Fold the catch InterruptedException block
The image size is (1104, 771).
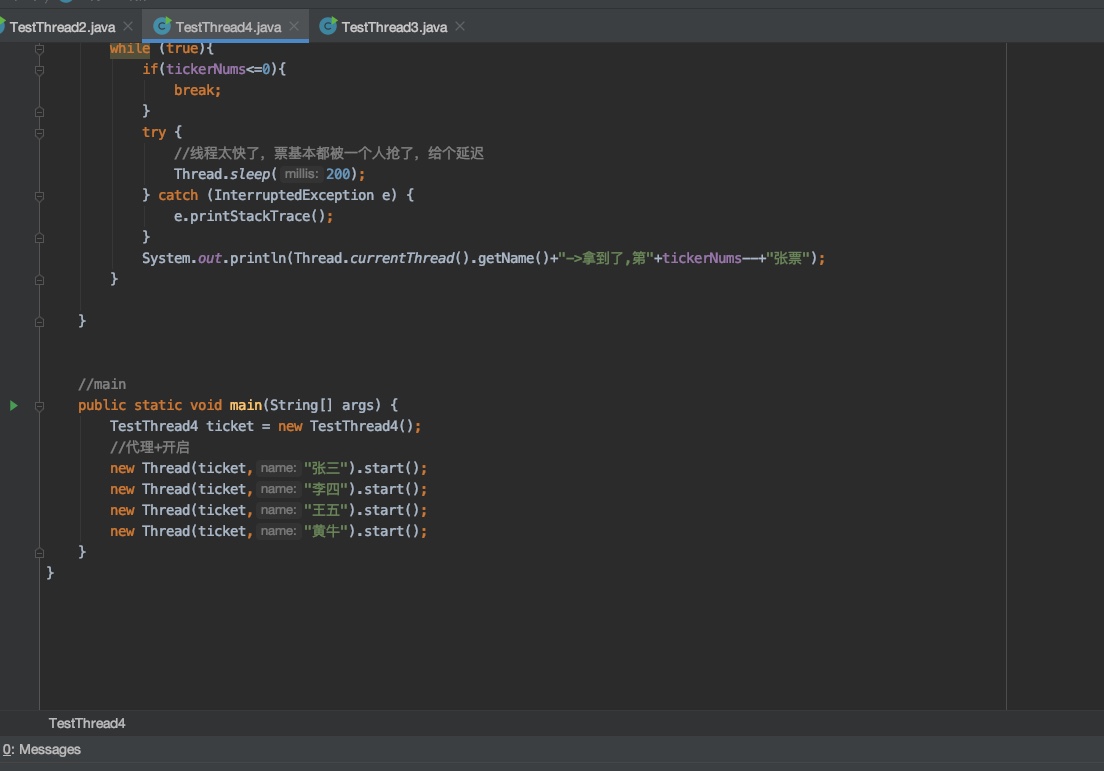coord(39,195)
